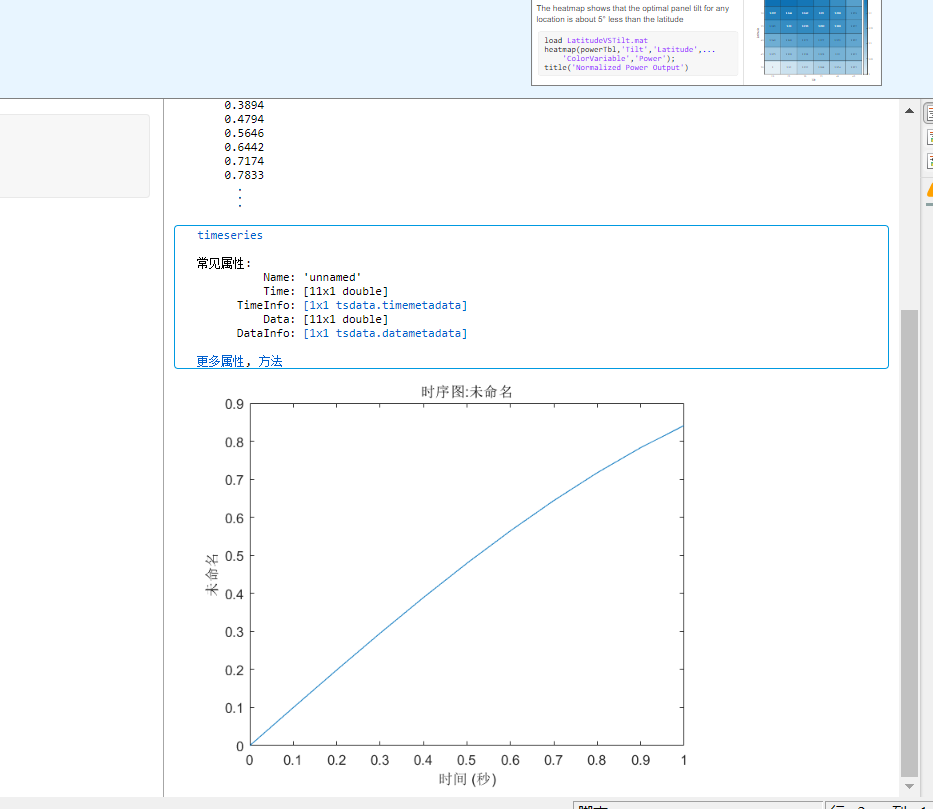
Task: Open the tsdata.timemetadata link
Action: 385,305
